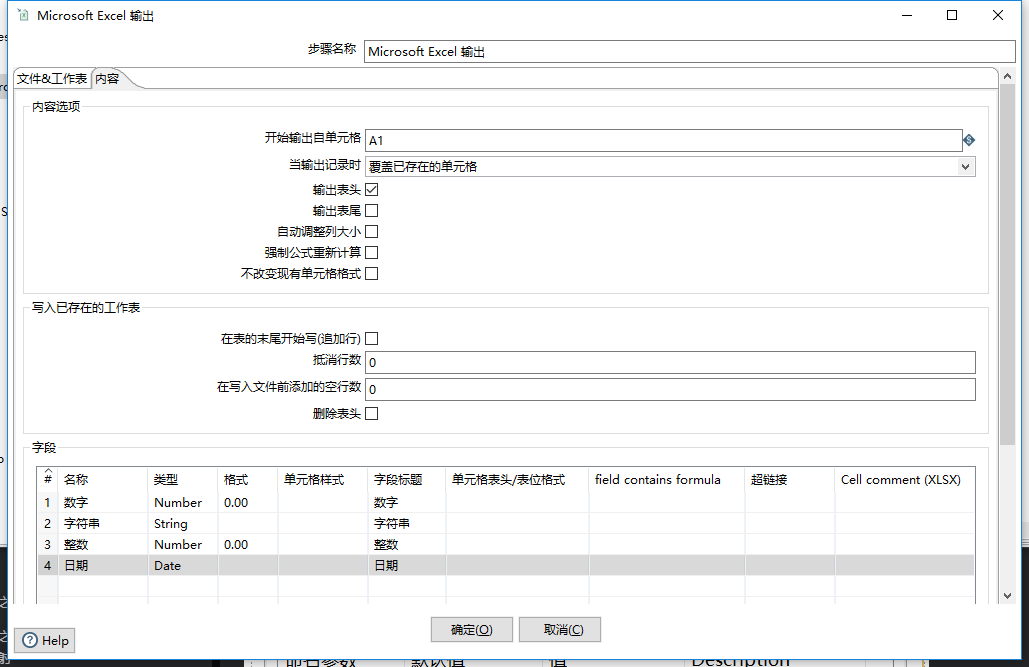Select the 整数 name cell in row 3
The height and width of the screenshot is (667, 1029).
click(103, 544)
